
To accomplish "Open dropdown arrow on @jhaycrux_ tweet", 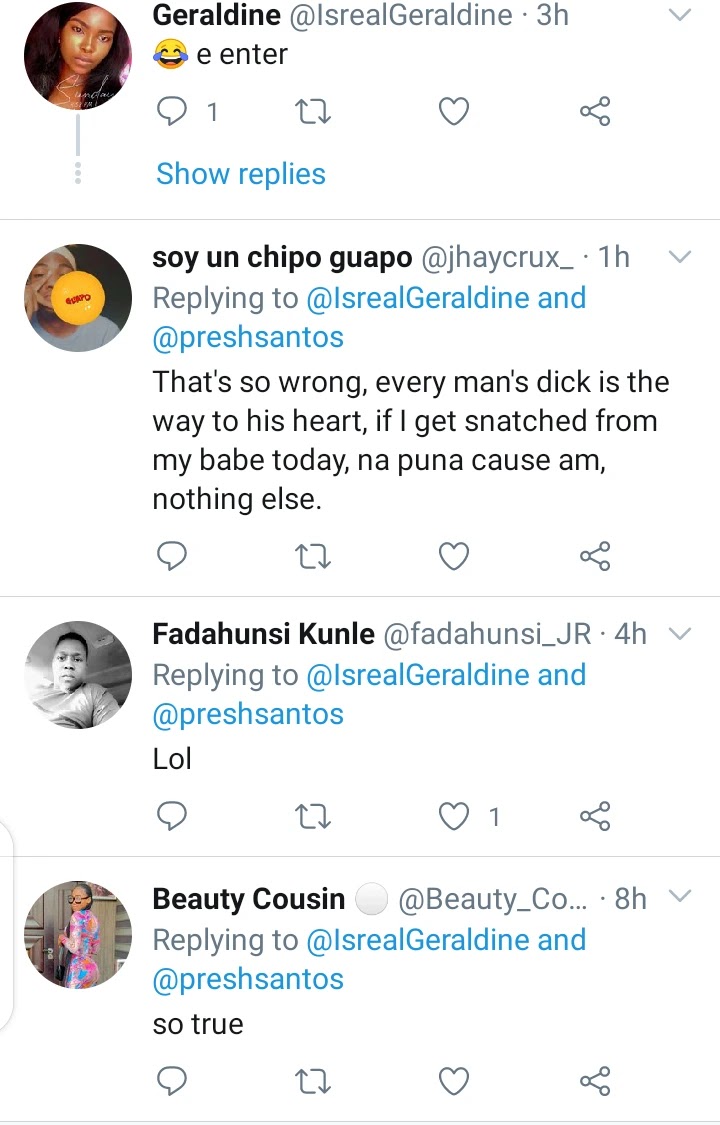I will click(679, 257).
